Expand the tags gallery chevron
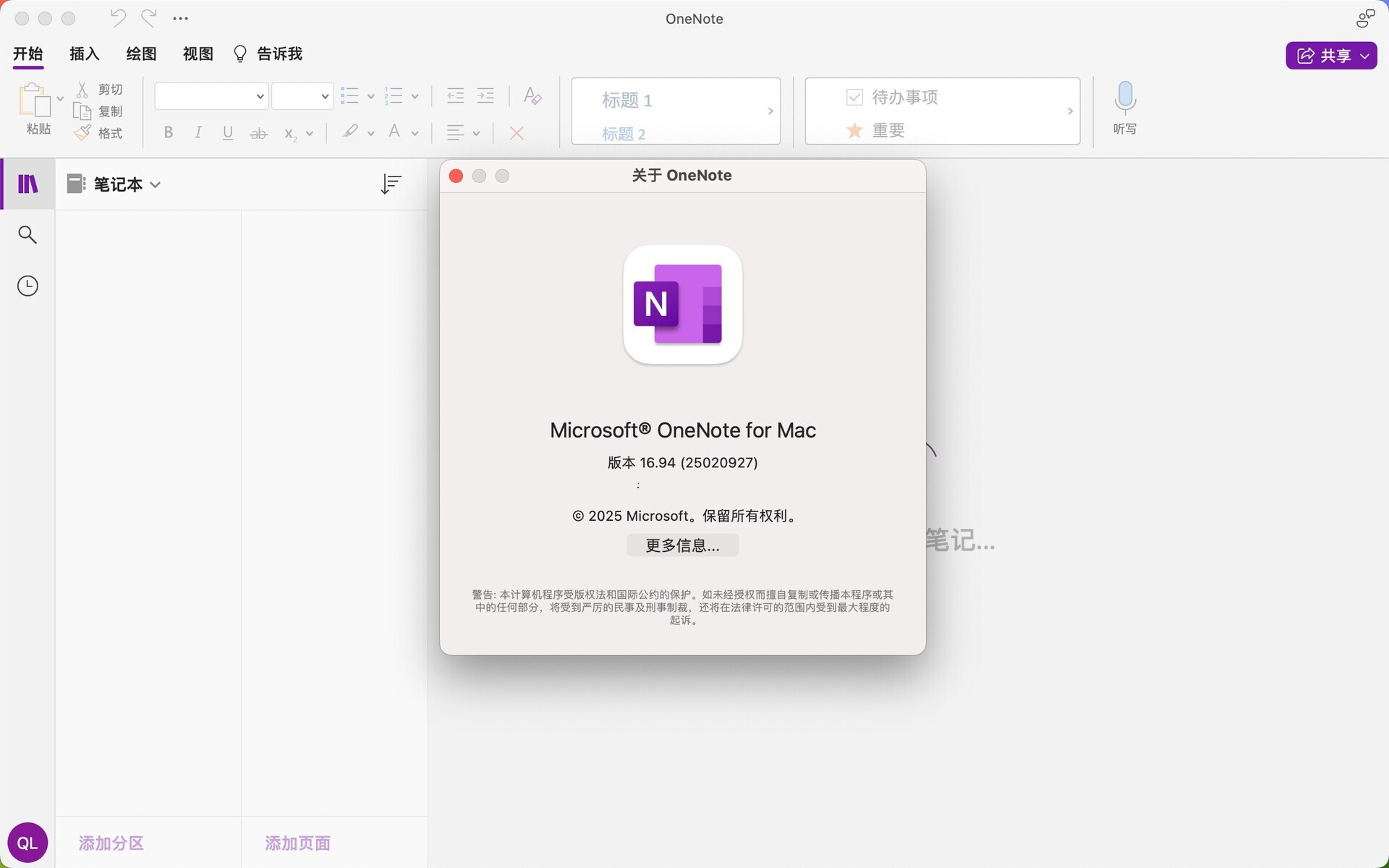 1070,111
